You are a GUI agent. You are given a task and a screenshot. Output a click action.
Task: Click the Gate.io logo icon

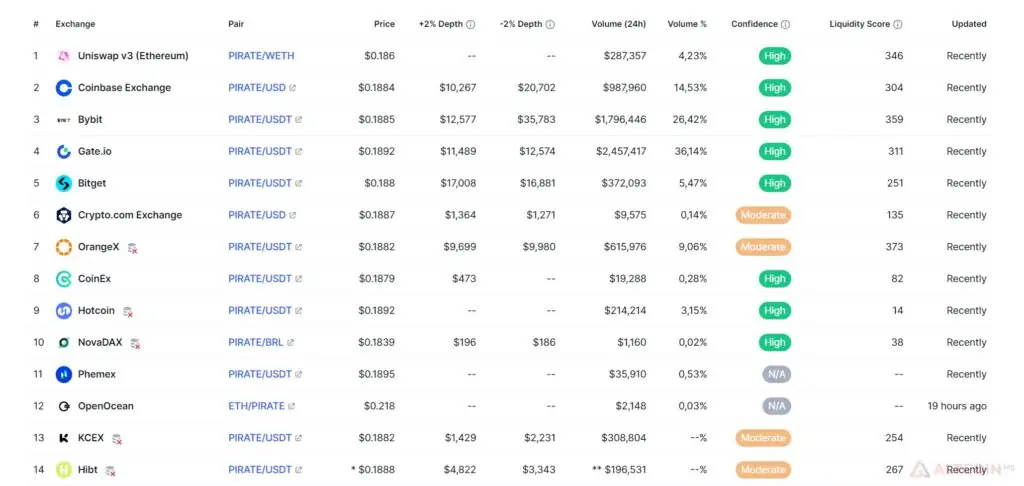[x=63, y=152]
